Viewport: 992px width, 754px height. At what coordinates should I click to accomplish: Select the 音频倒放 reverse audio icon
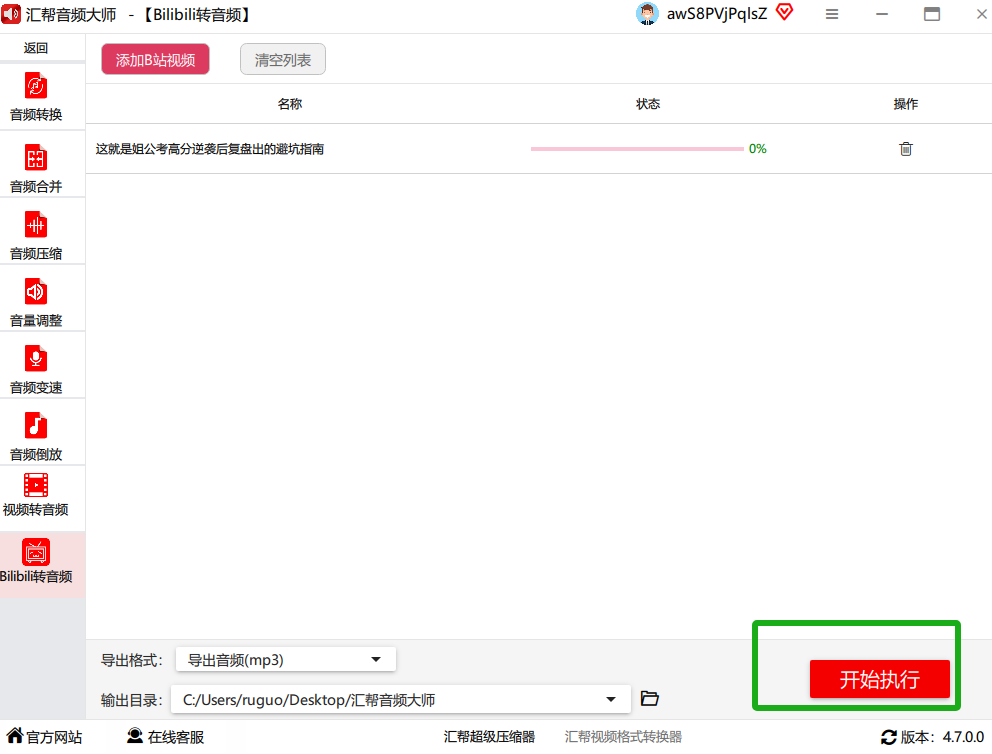[36, 426]
